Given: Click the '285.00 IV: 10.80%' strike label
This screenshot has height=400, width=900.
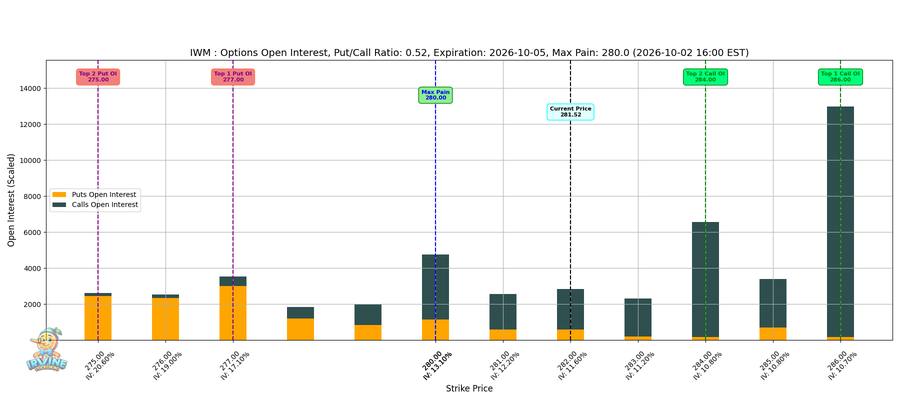Looking at the screenshot, I should (773, 364).
